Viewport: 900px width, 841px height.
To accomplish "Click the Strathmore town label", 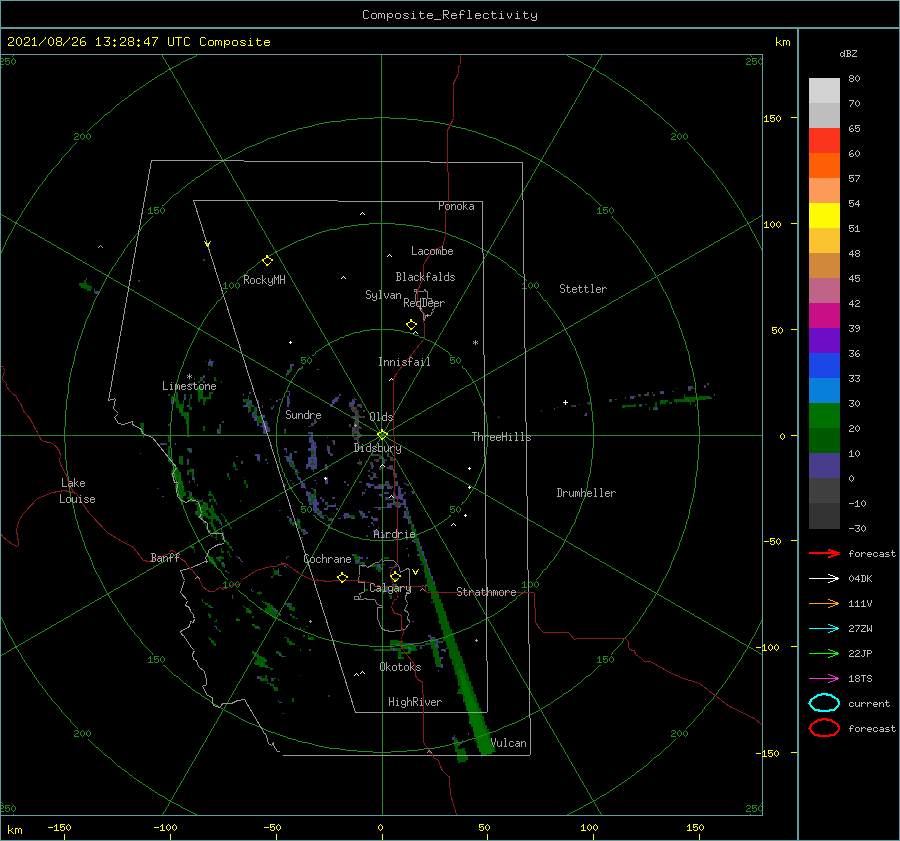I will click(x=486, y=592).
